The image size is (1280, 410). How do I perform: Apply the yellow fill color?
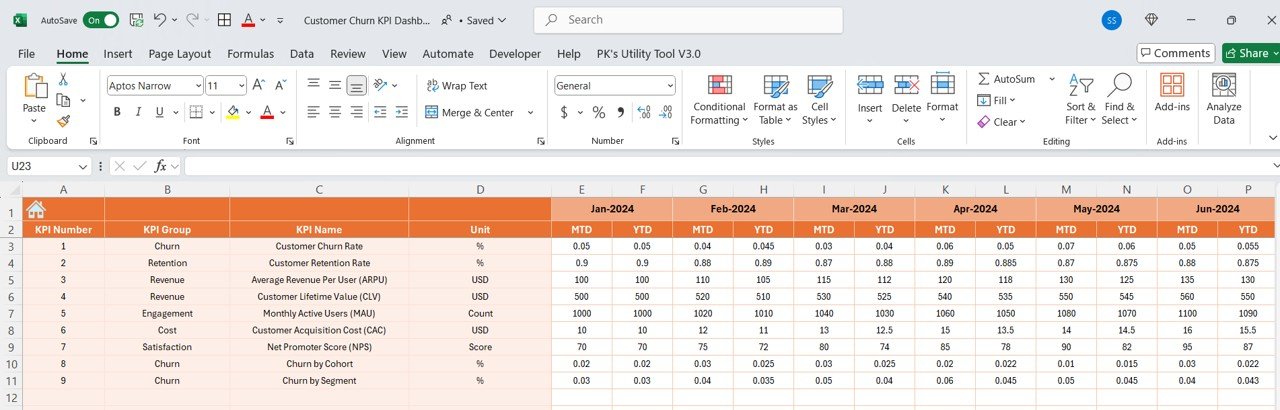(233, 112)
